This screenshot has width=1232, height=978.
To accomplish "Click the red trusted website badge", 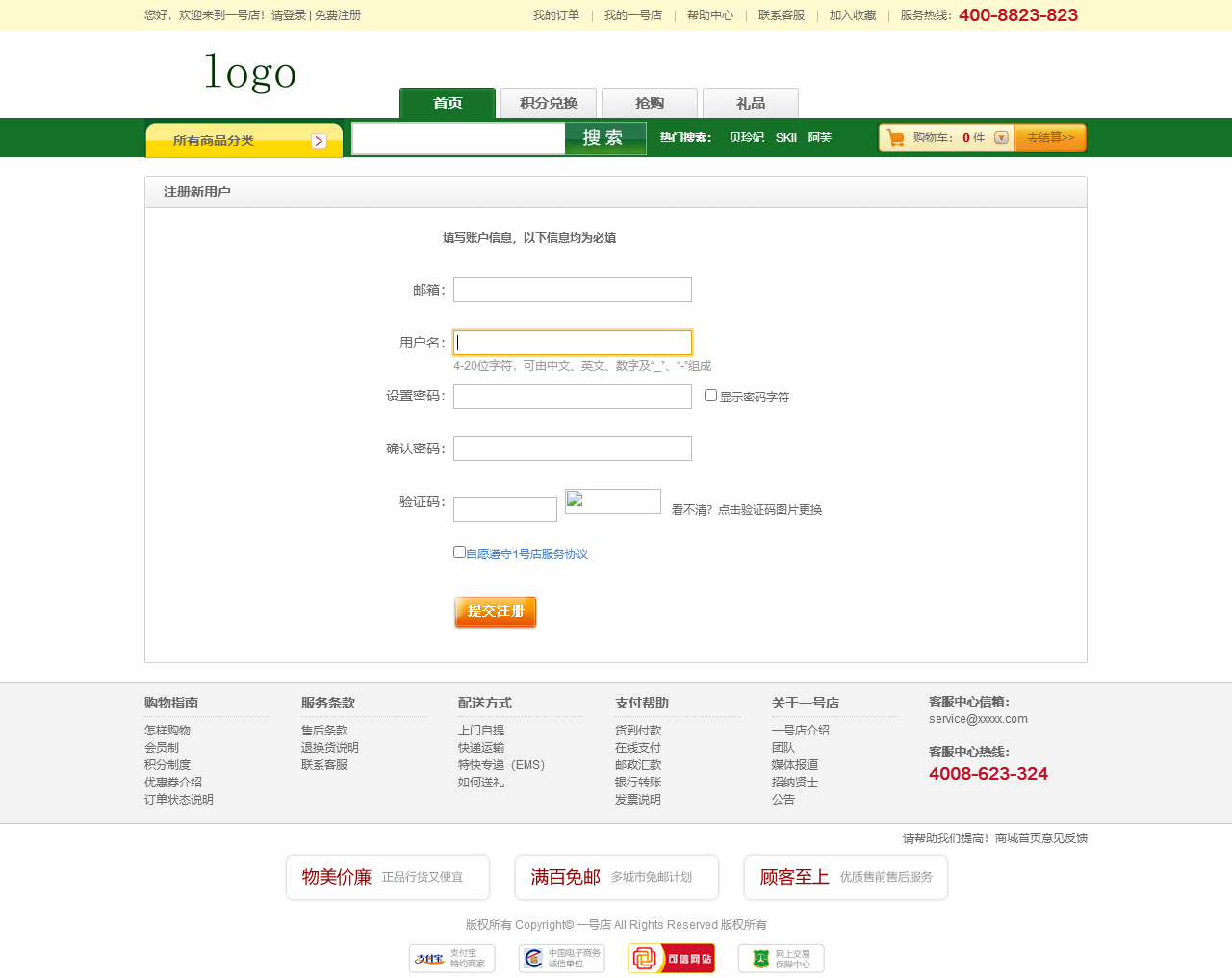I will [671, 958].
